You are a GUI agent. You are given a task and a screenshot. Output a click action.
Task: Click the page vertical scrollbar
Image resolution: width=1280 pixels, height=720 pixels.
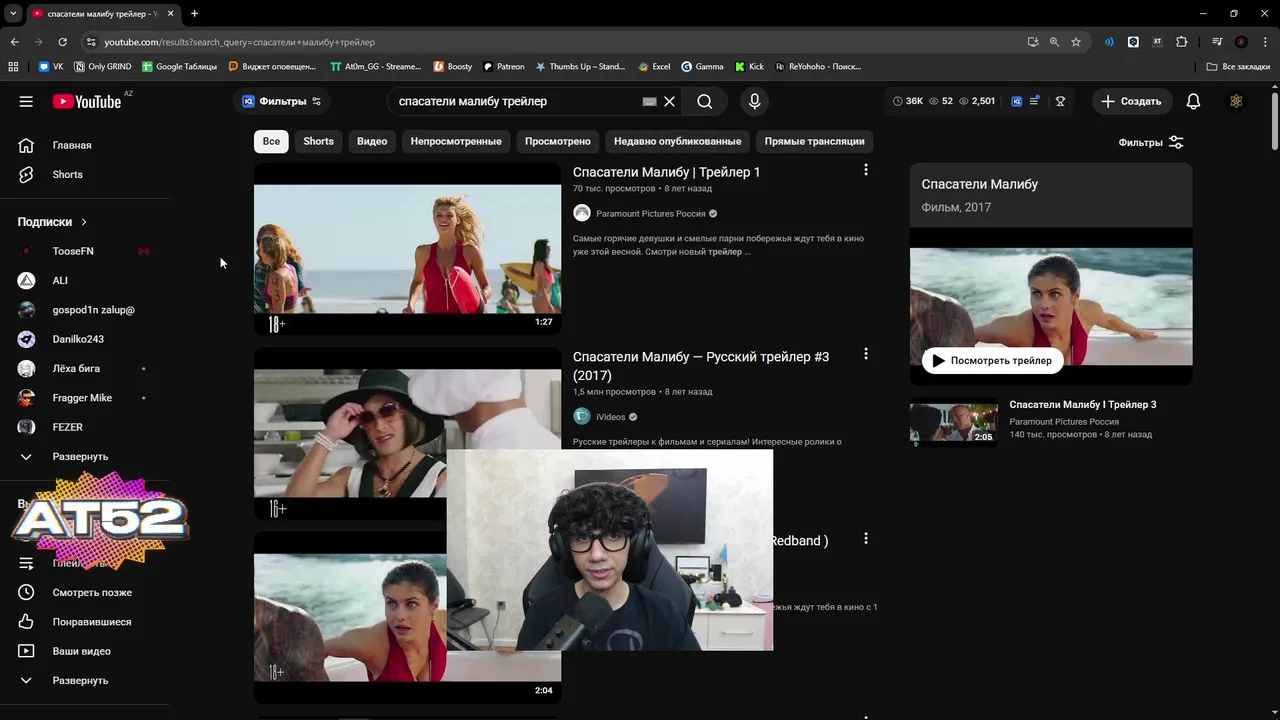pos(1275,120)
